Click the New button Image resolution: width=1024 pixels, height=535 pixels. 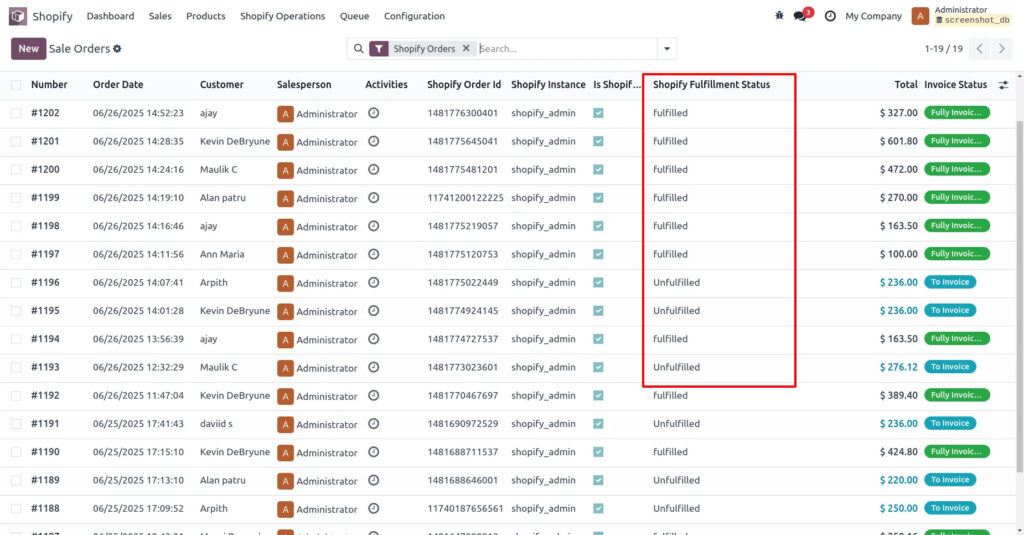tap(28, 48)
